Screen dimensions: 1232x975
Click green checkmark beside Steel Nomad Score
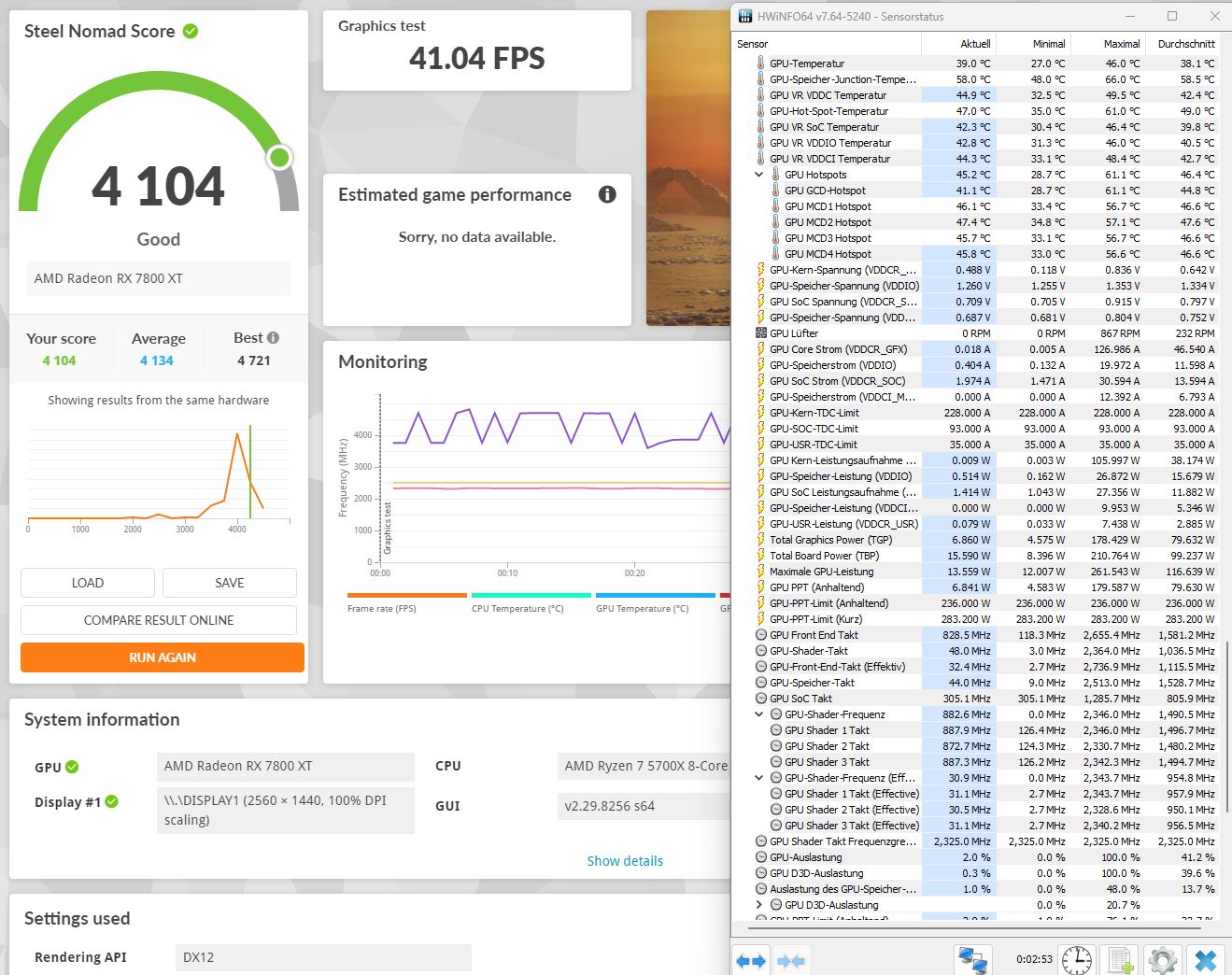pos(191,32)
